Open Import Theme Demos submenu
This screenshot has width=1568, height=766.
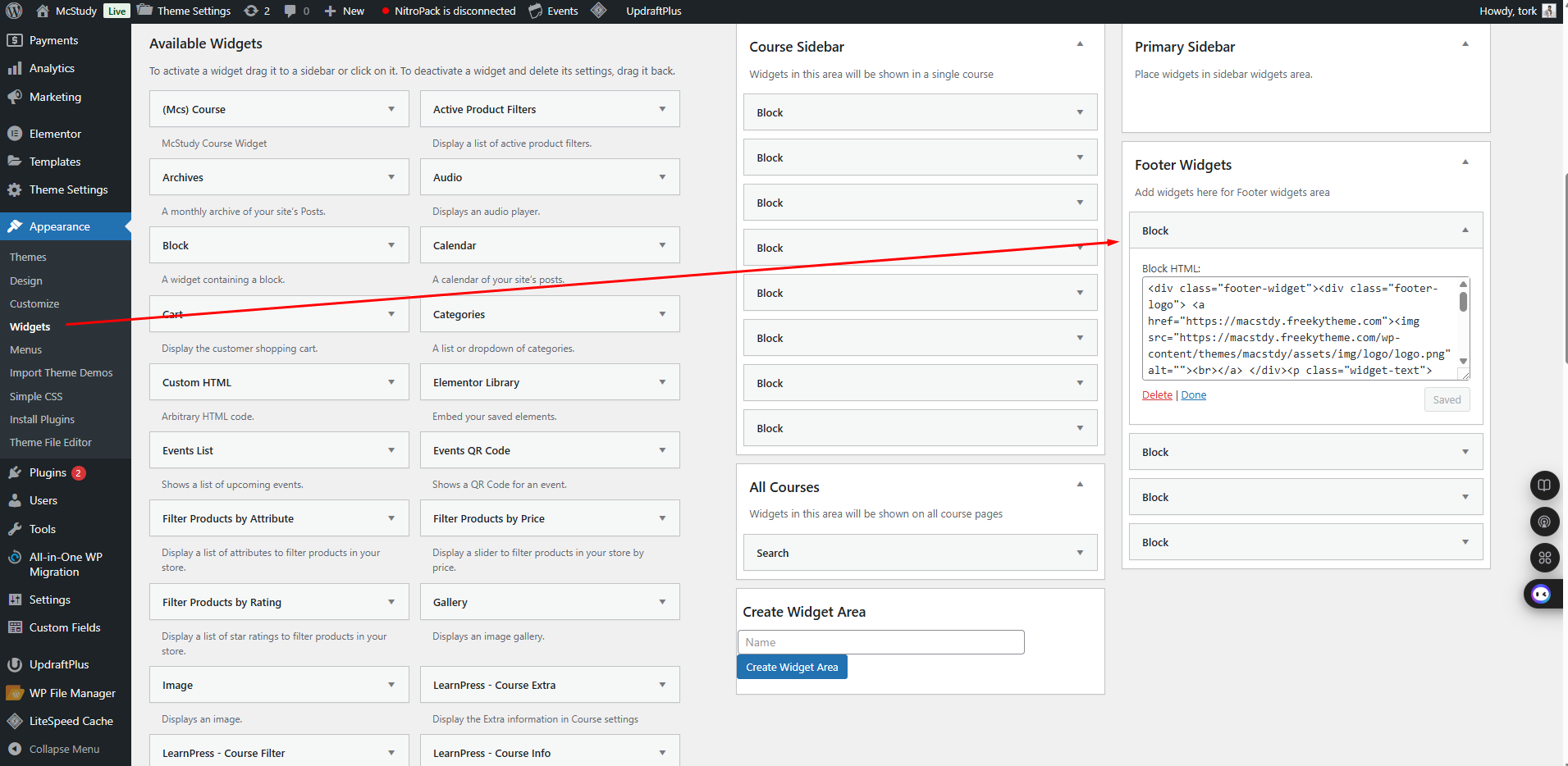[61, 372]
